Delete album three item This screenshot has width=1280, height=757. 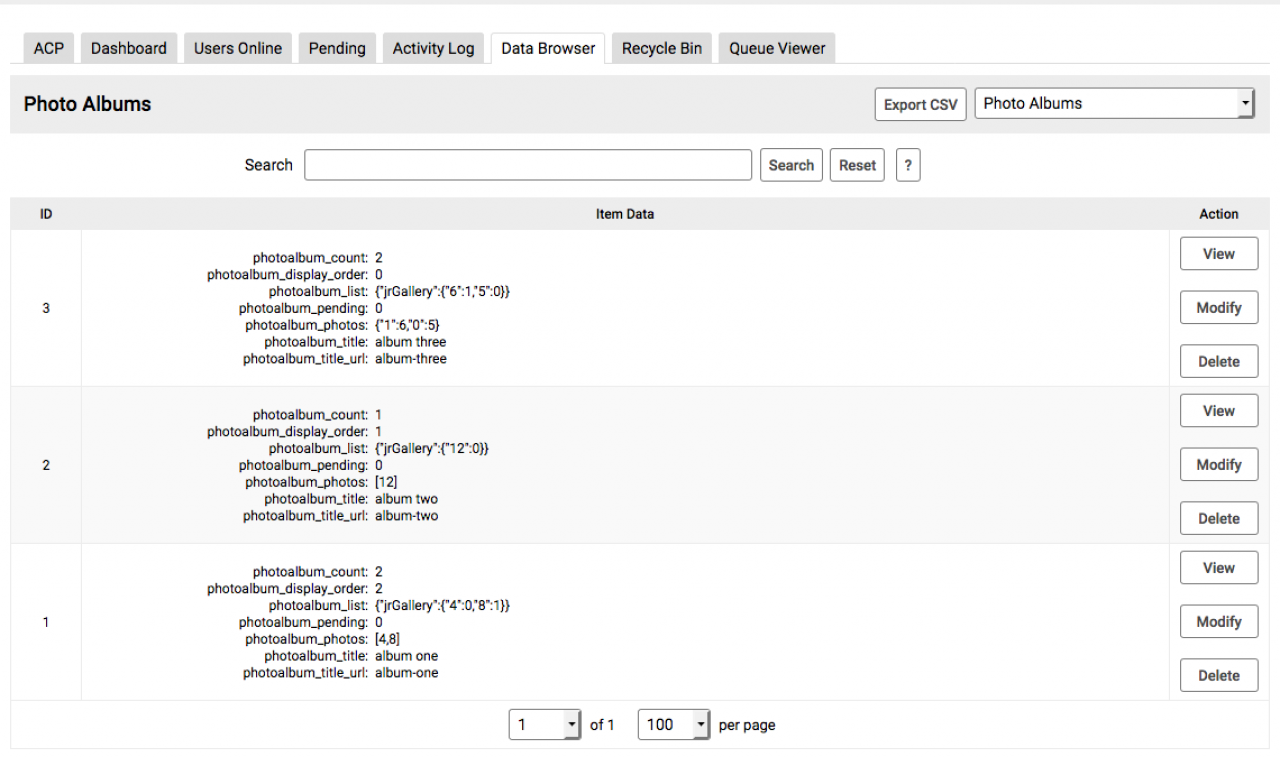[1218, 362]
